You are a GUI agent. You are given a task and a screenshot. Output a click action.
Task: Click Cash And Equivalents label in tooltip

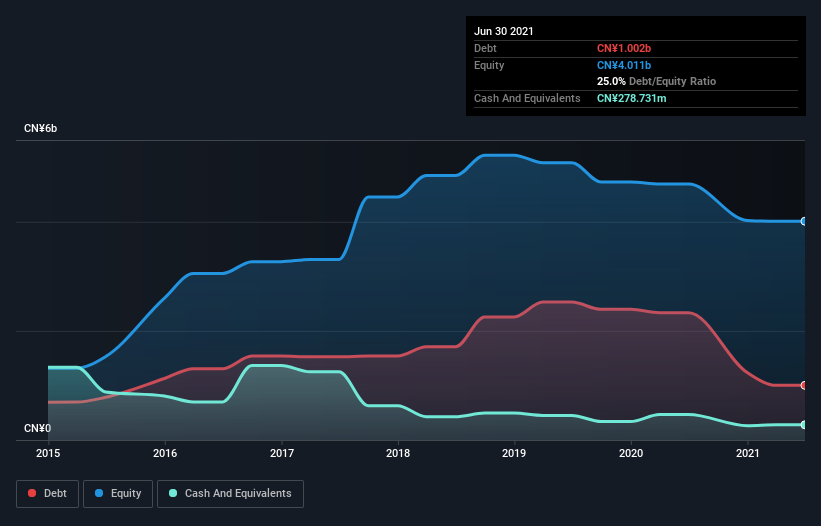527,98
